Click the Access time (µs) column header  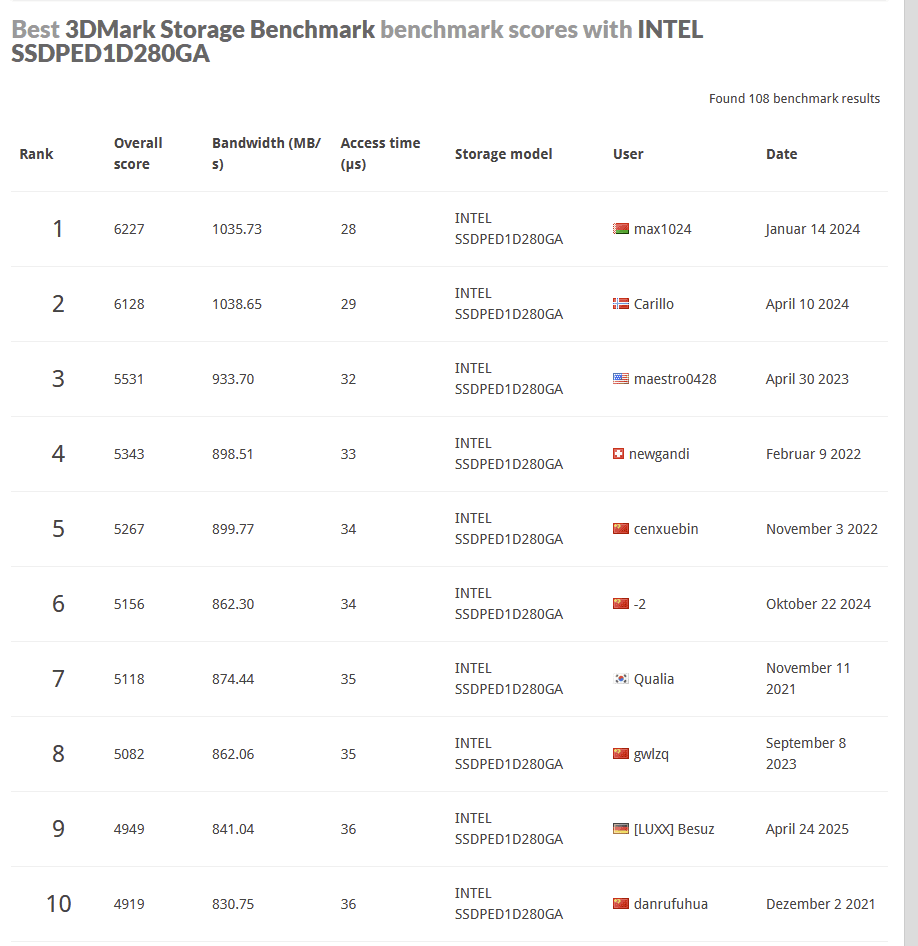(x=380, y=154)
